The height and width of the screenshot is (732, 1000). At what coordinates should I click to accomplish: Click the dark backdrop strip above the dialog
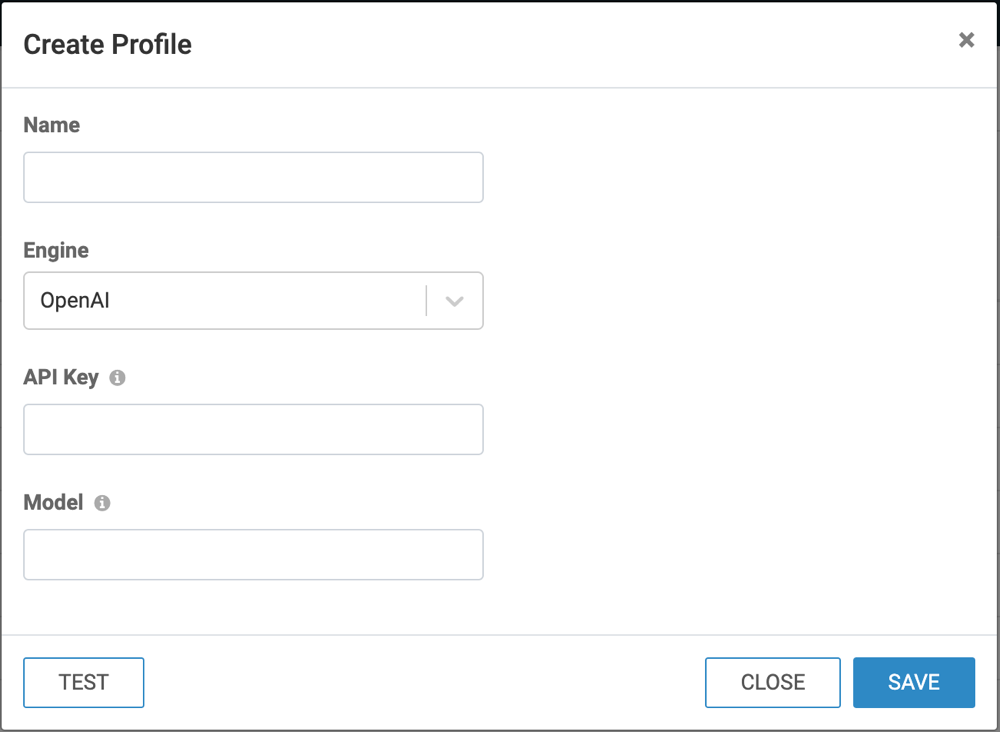500,1
